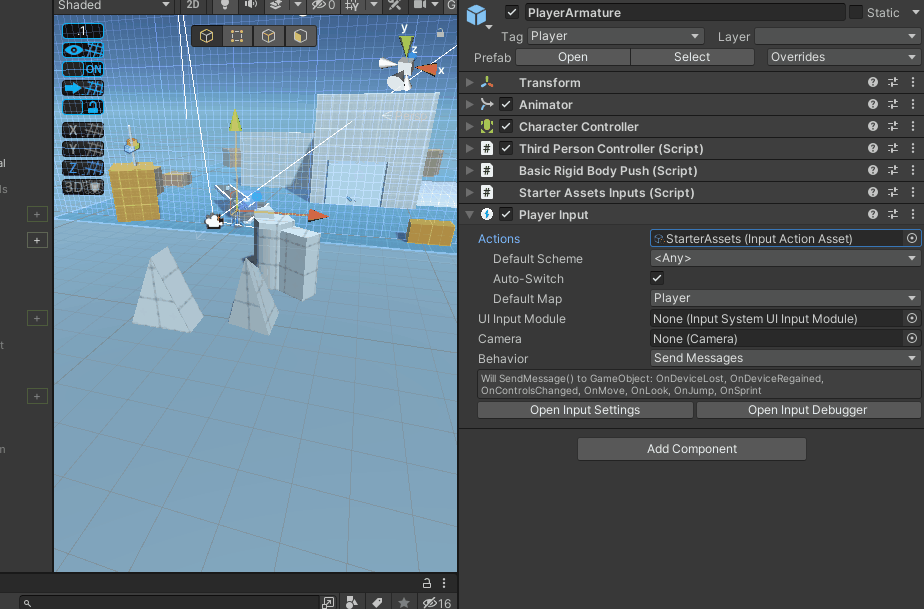Expand the Transform component foldout
The width and height of the screenshot is (924, 609).
471,83
